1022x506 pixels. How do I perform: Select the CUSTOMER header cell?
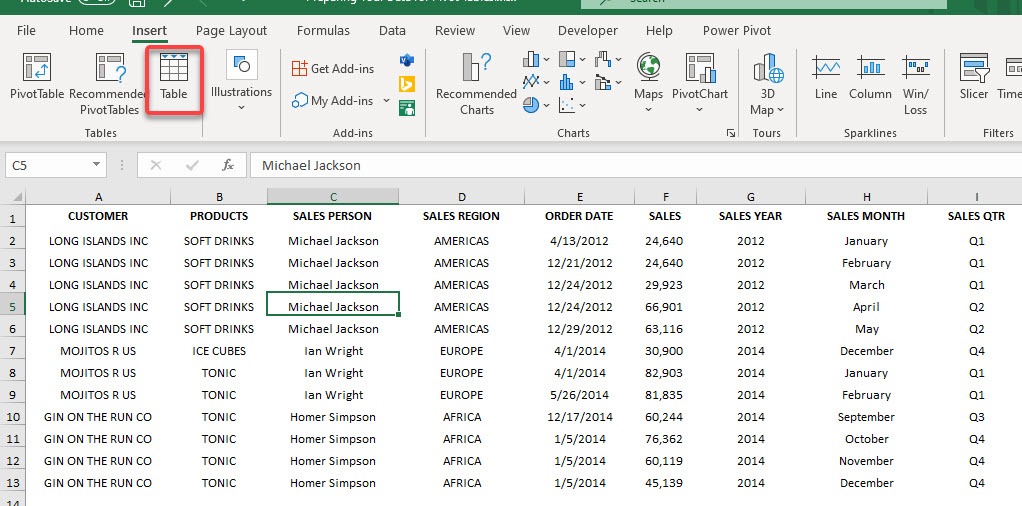point(98,216)
